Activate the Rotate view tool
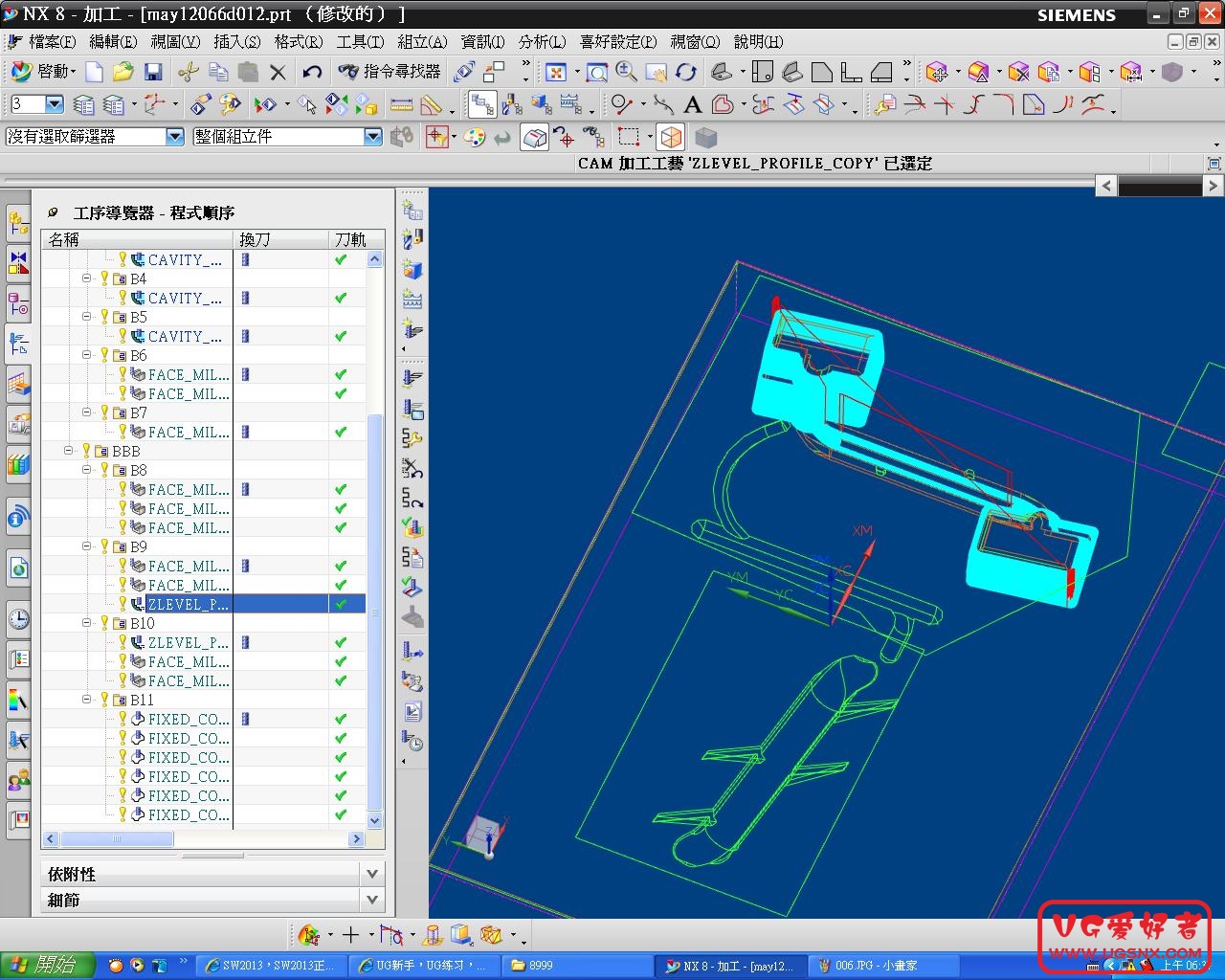Screen dimensions: 1225x980 click(686, 72)
